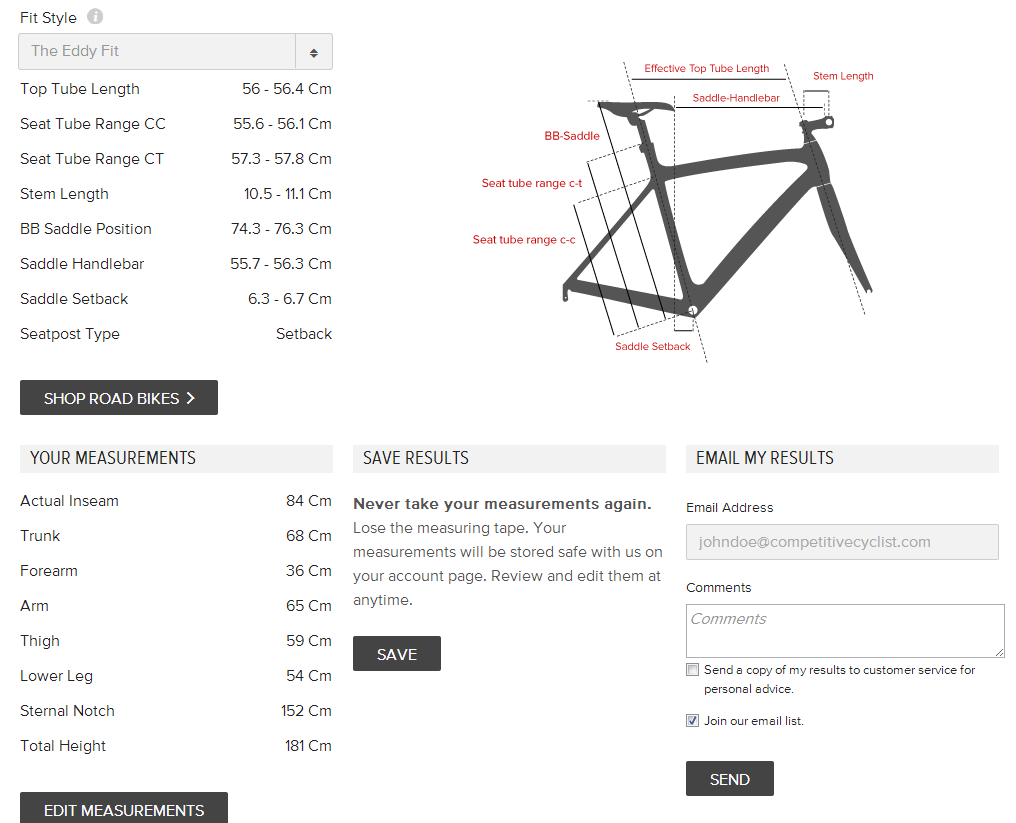Click Edit Measurements button

click(x=124, y=808)
